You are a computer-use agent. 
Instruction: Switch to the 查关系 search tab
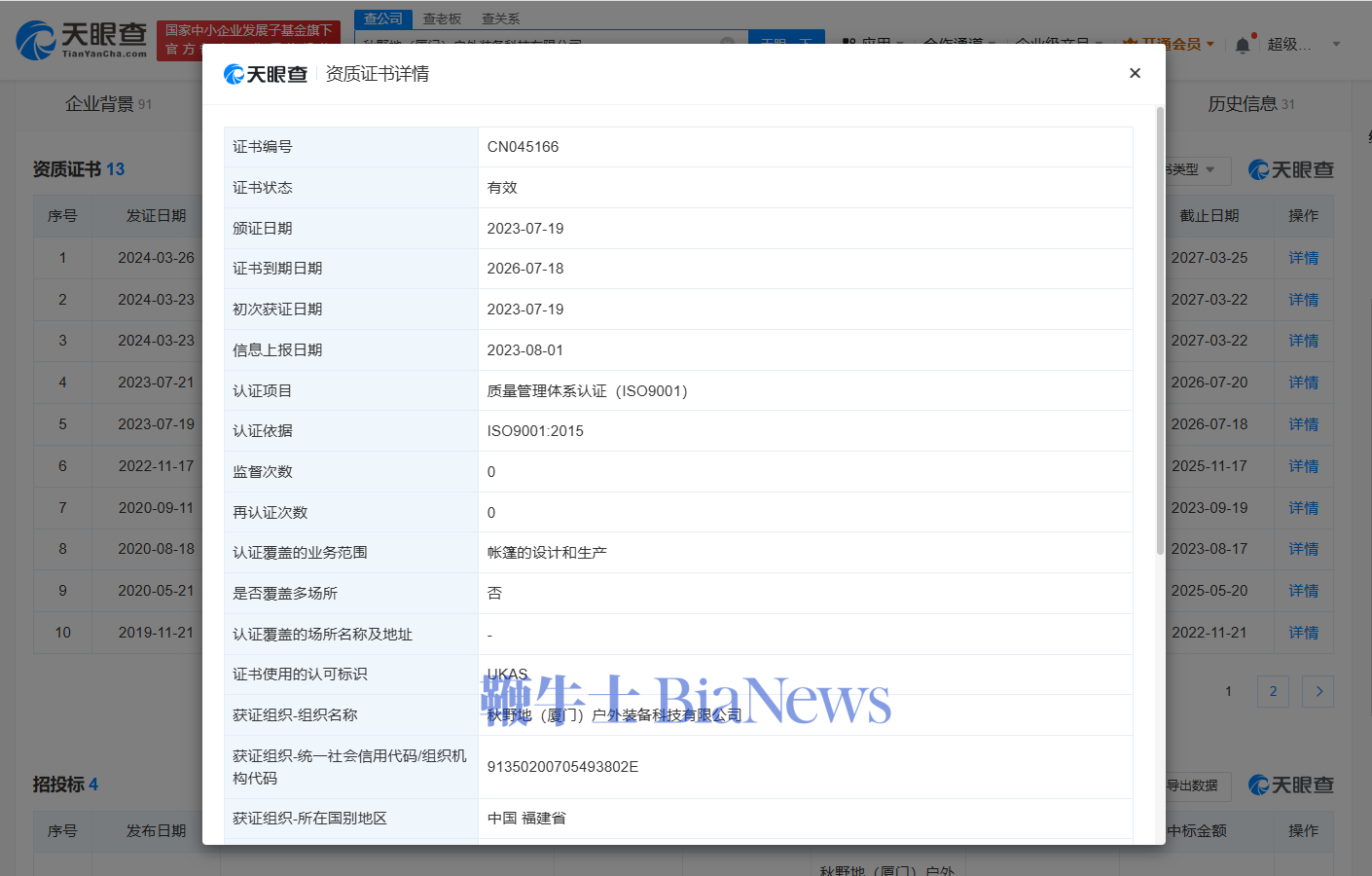click(x=500, y=18)
